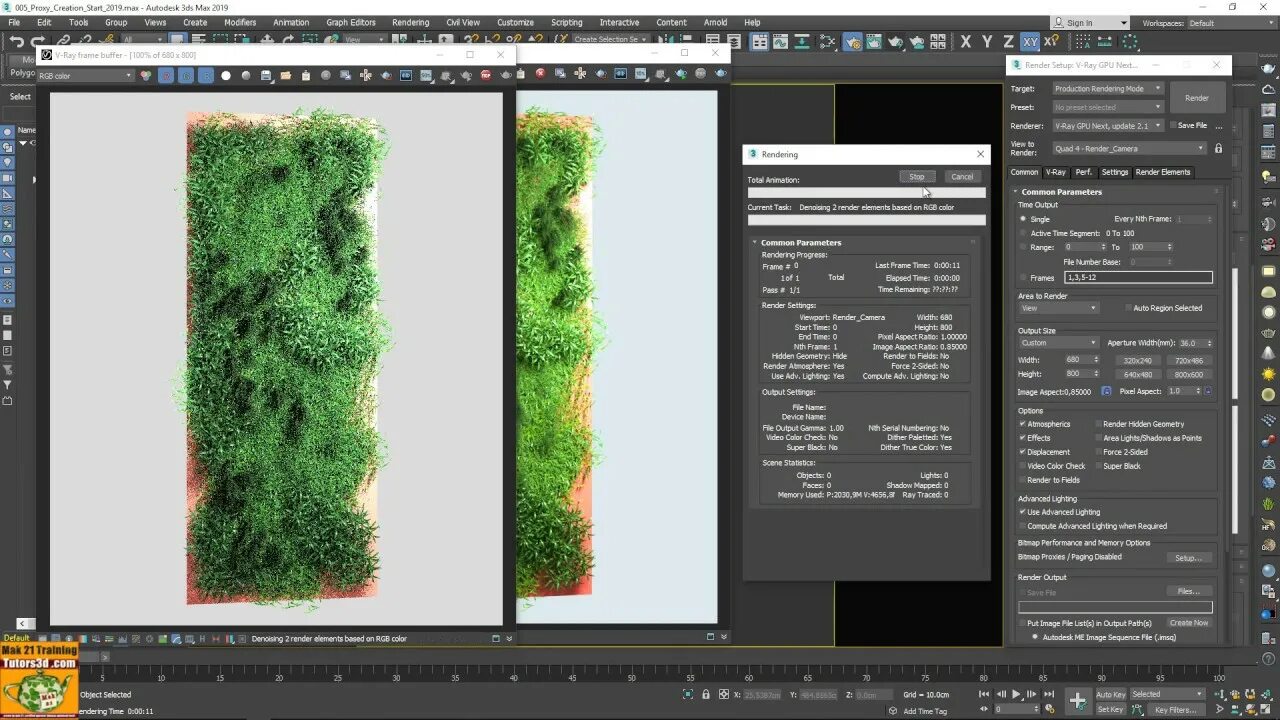Toggle the selection lock icon in status bar
The width and height of the screenshot is (1280, 720).
706,694
